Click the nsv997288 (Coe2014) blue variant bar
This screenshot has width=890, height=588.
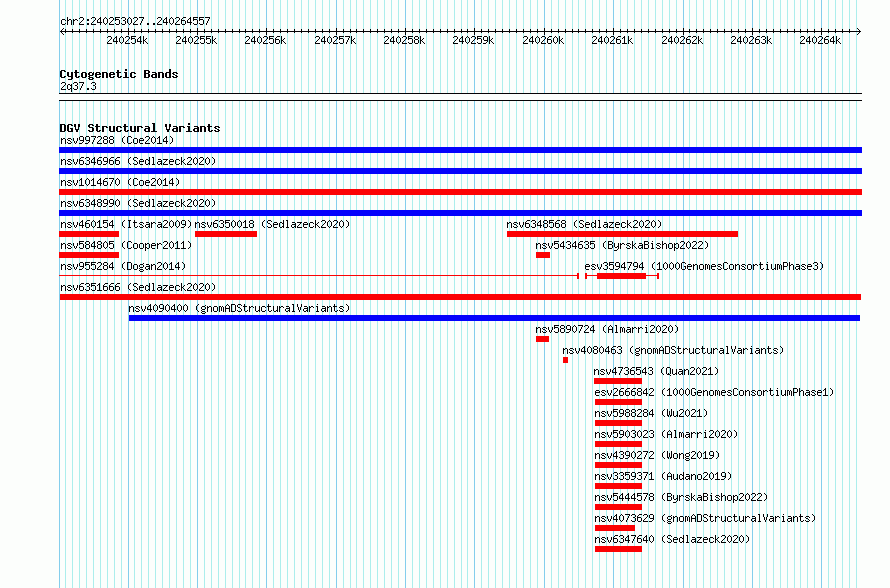460,150
